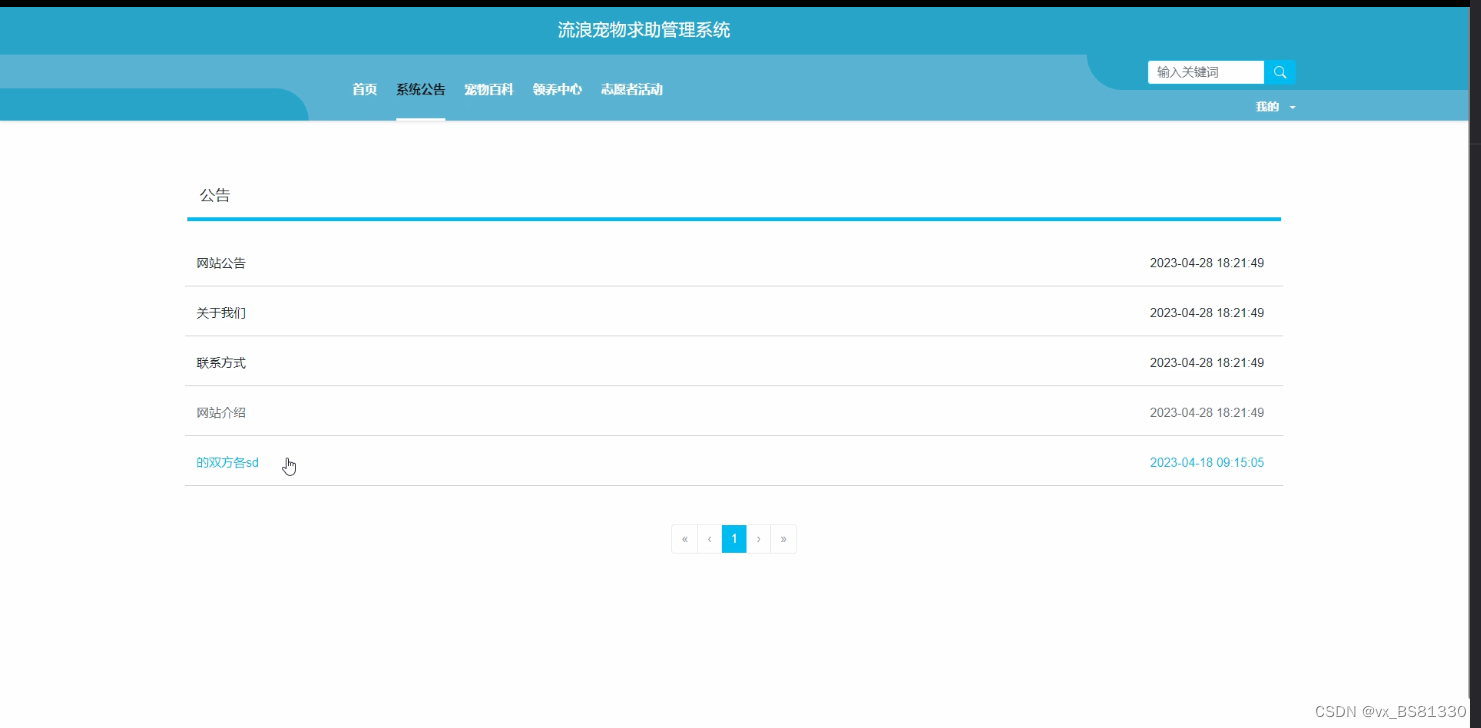1481x728 pixels.
Task: Click the magnifier search button
Action: pos(1279,72)
